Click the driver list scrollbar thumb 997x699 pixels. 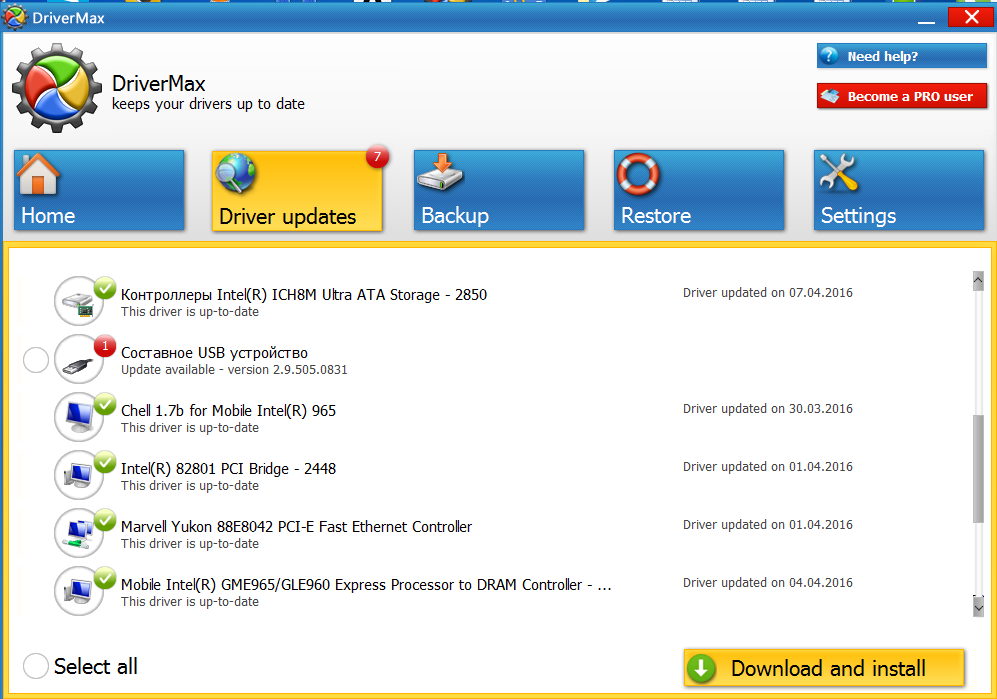(978, 469)
